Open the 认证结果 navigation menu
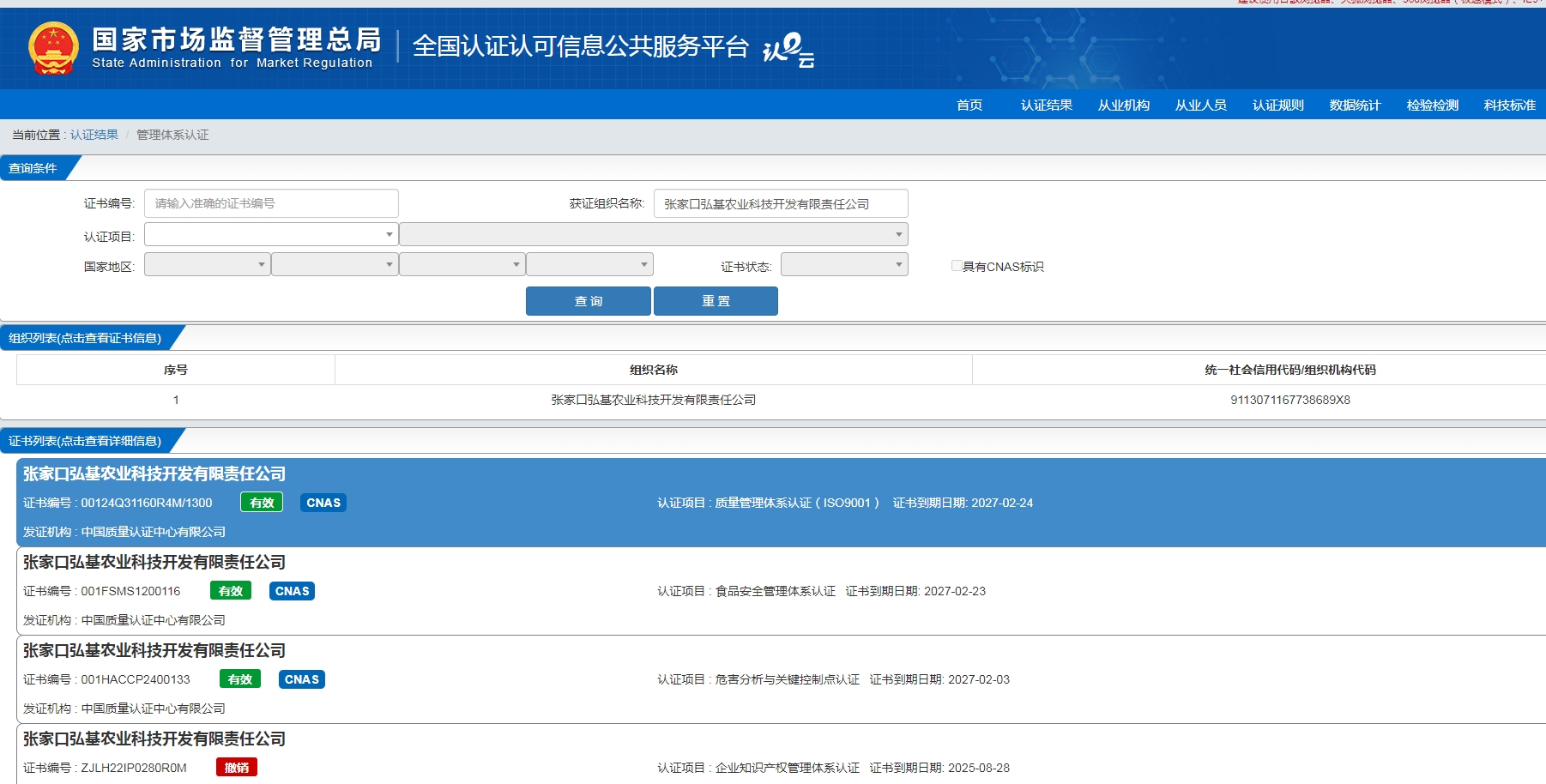This screenshot has width=1546, height=784. 1047,105
